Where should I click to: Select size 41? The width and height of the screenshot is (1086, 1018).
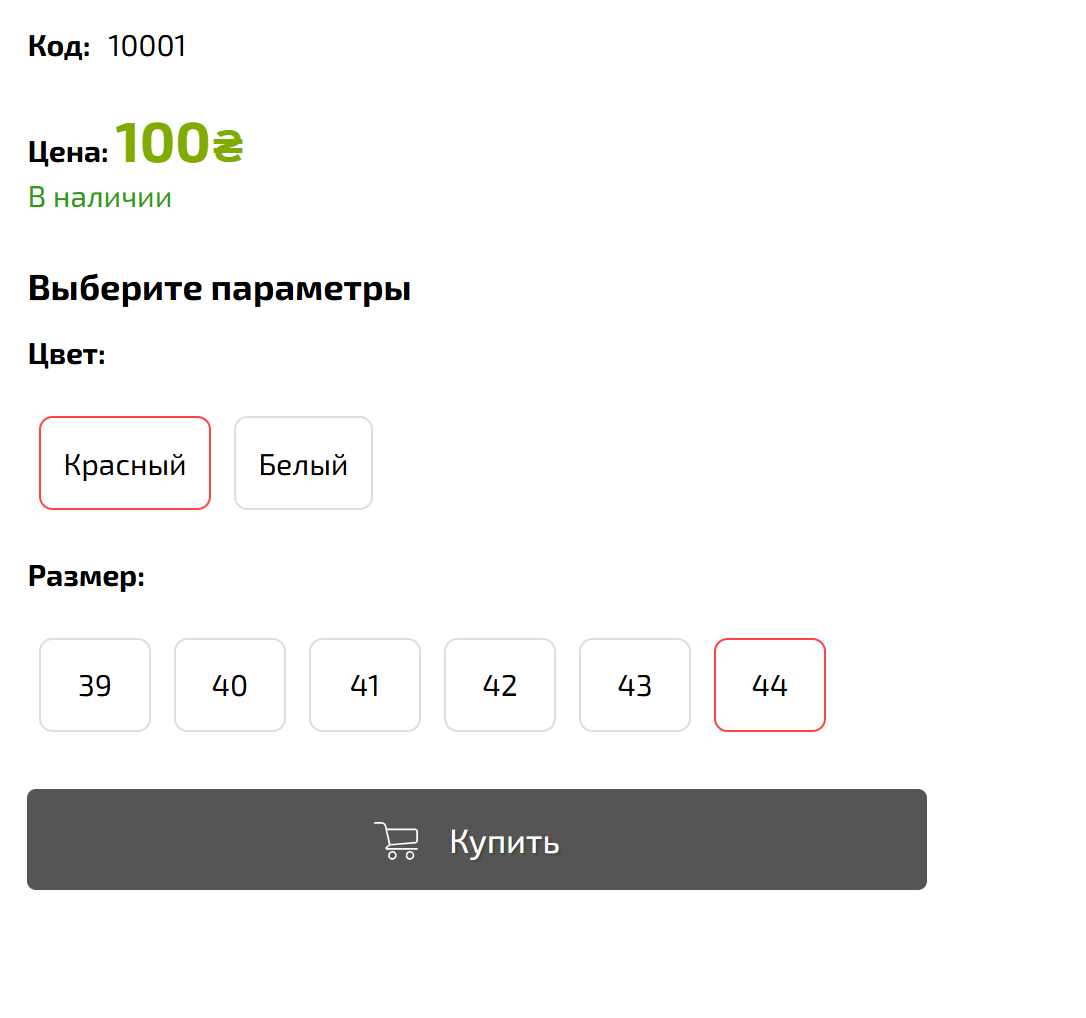364,685
